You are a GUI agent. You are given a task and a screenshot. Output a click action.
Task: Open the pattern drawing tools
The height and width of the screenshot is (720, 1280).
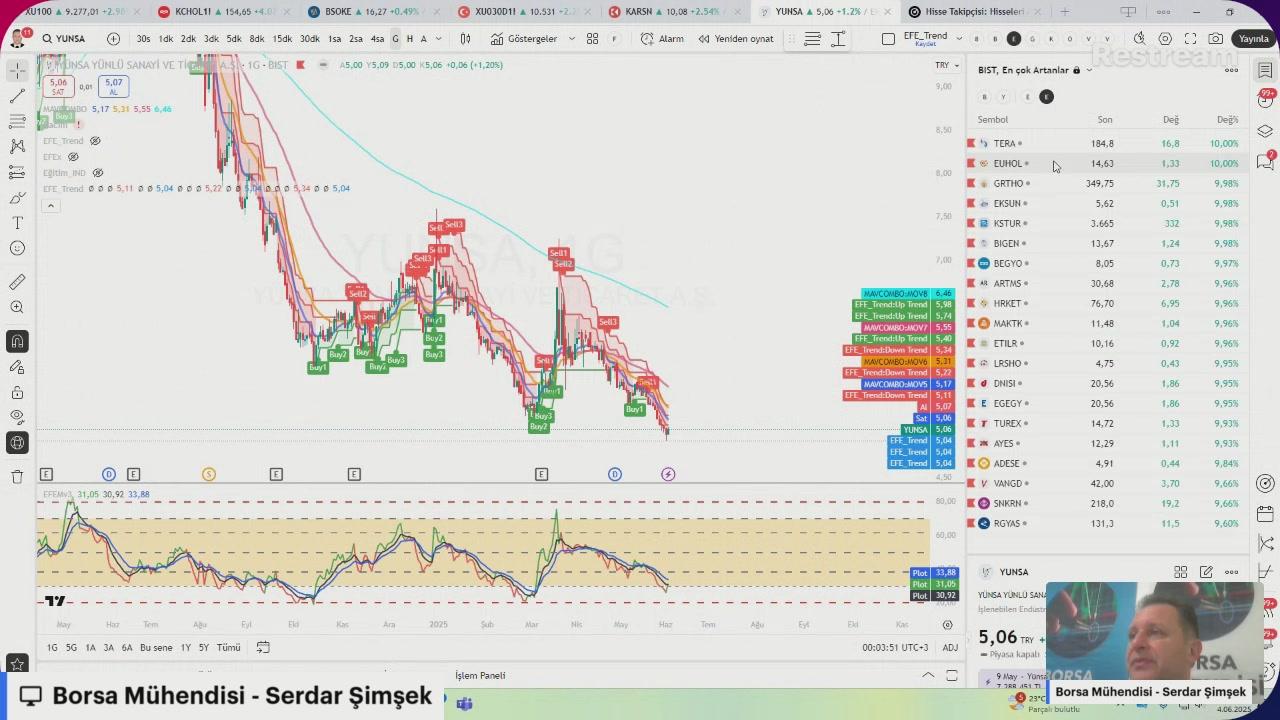[17, 146]
